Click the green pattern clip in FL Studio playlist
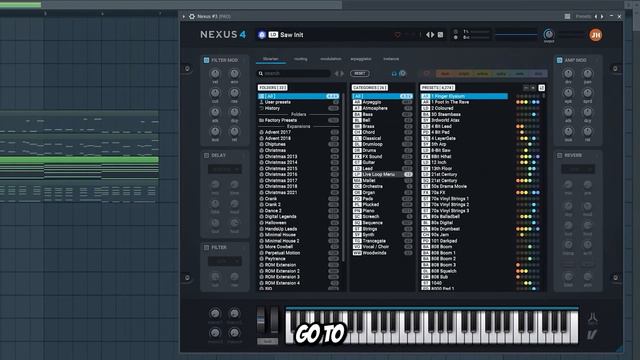The height and width of the screenshot is (360, 640). click(79, 160)
